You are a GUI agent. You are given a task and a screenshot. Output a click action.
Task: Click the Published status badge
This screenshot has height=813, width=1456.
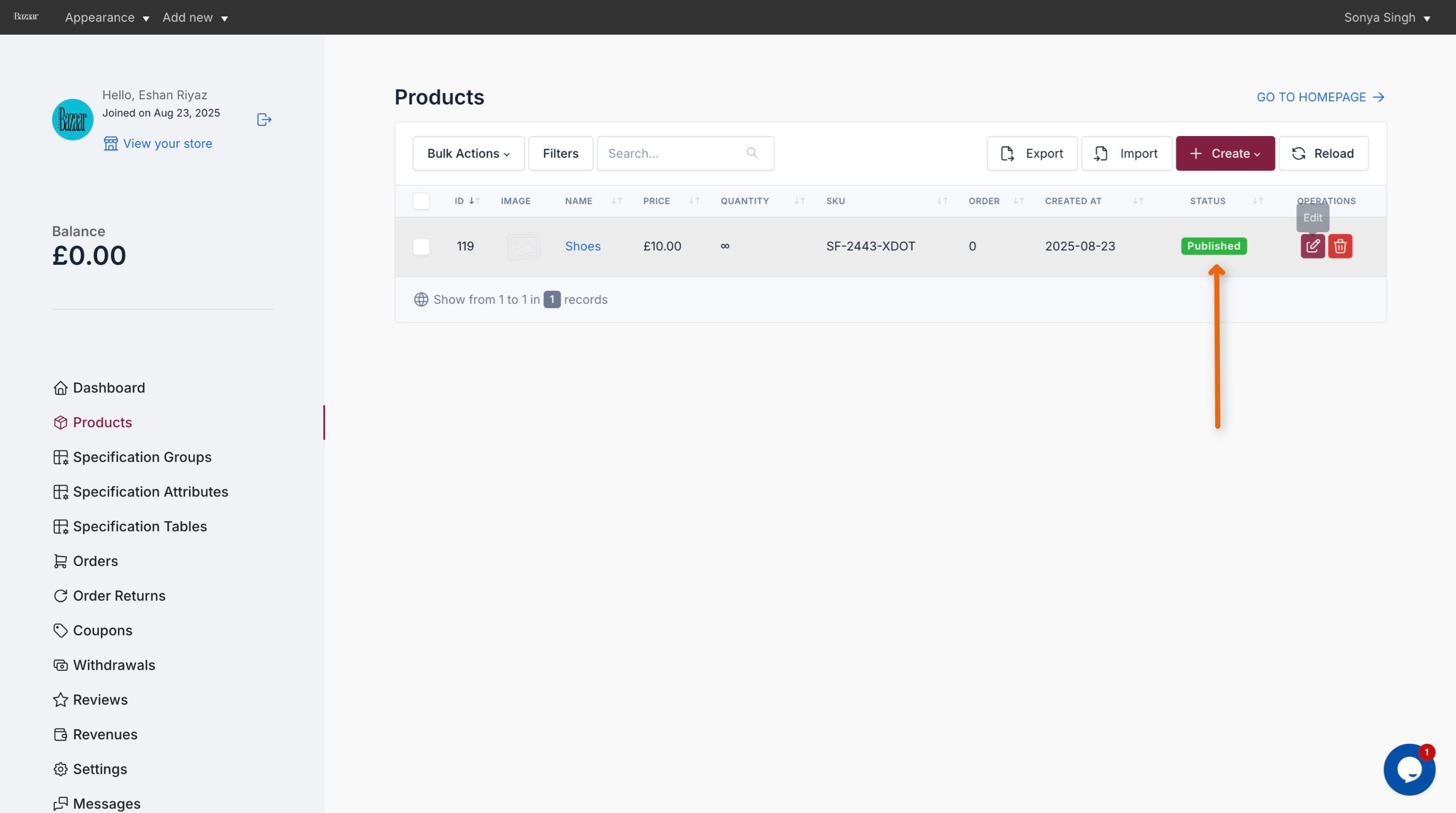pyautogui.click(x=1213, y=246)
